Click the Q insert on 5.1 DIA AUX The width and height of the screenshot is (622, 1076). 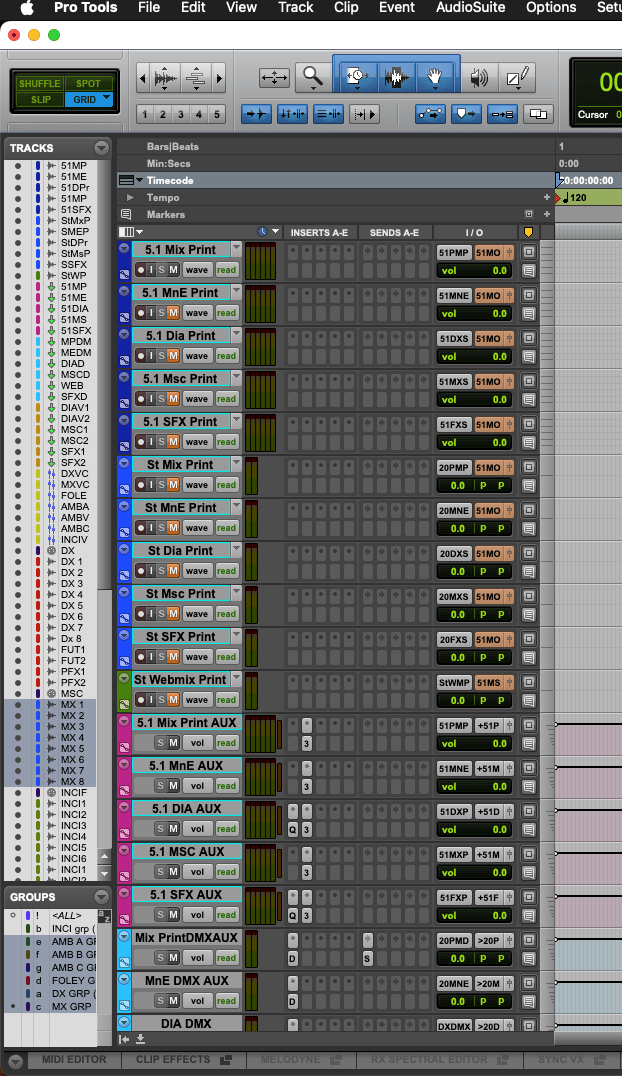pyautogui.click(x=292, y=829)
